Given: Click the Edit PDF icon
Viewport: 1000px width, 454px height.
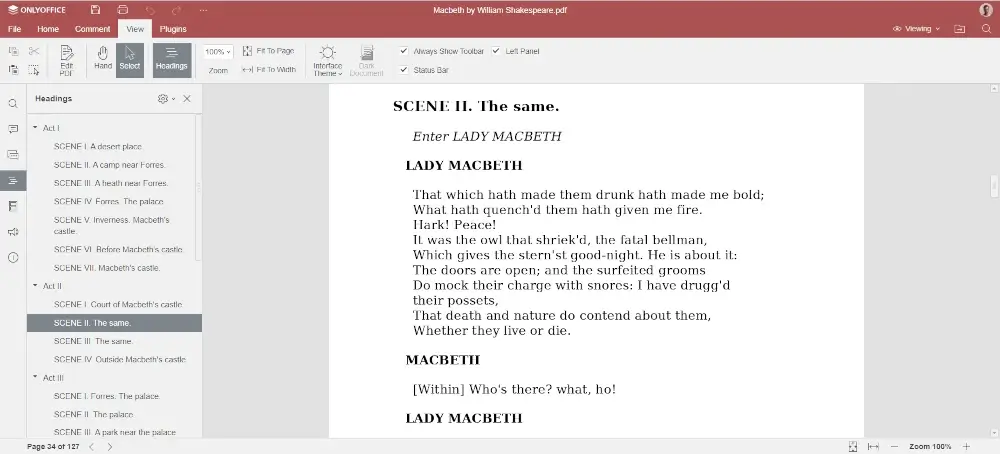Looking at the screenshot, I should pyautogui.click(x=66, y=59).
